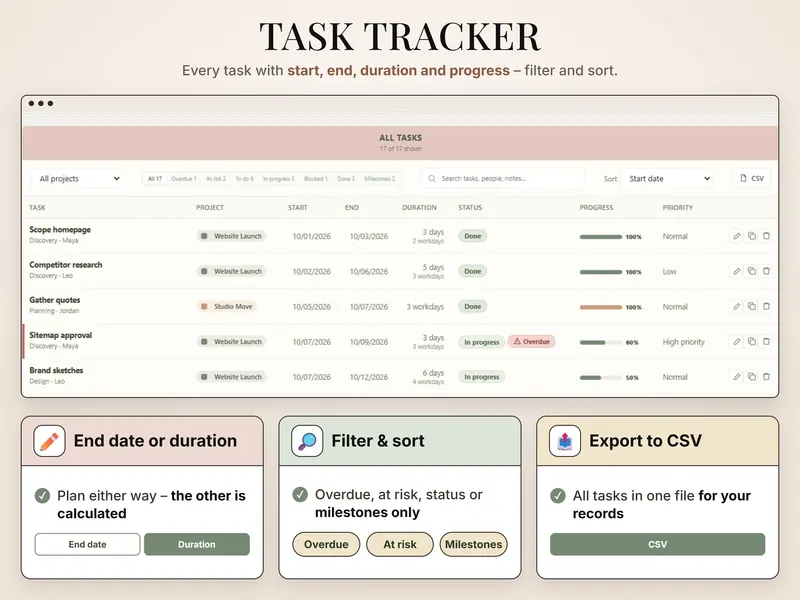Filter by To do 6 tab

[244, 179]
